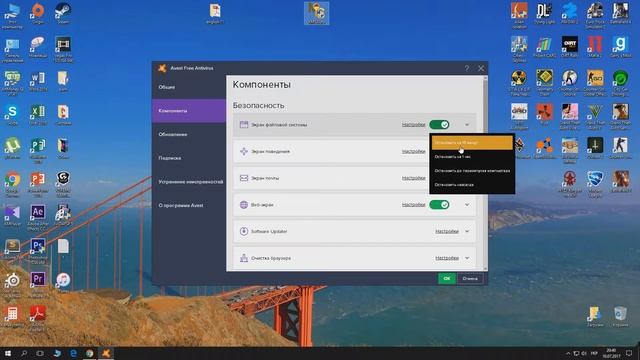Open the Устранение неисправностей tab

189,182
